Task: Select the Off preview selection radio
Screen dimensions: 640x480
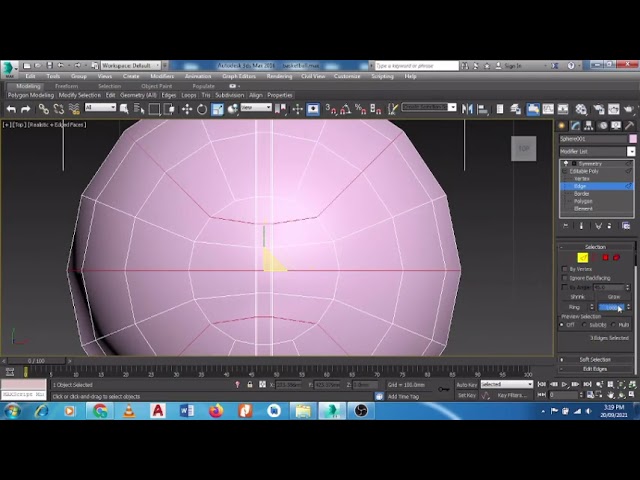Action: pyautogui.click(x=562, y=325)
